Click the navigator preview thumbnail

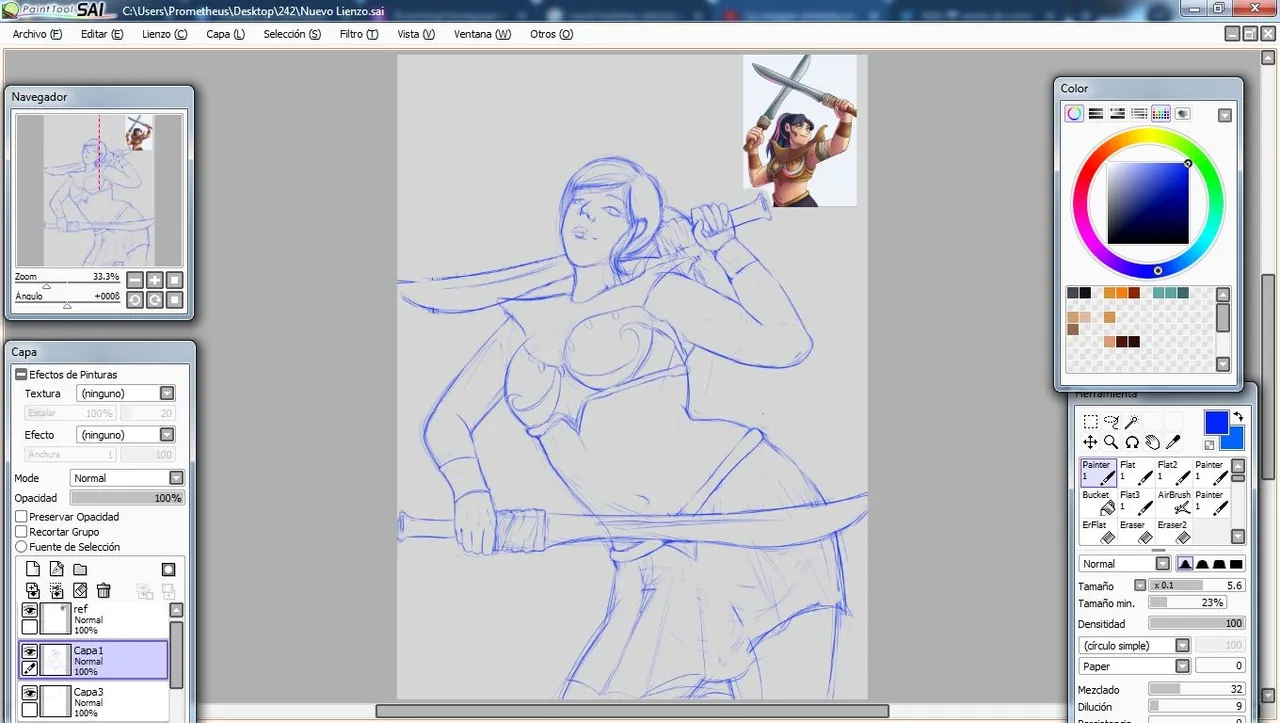99,189
